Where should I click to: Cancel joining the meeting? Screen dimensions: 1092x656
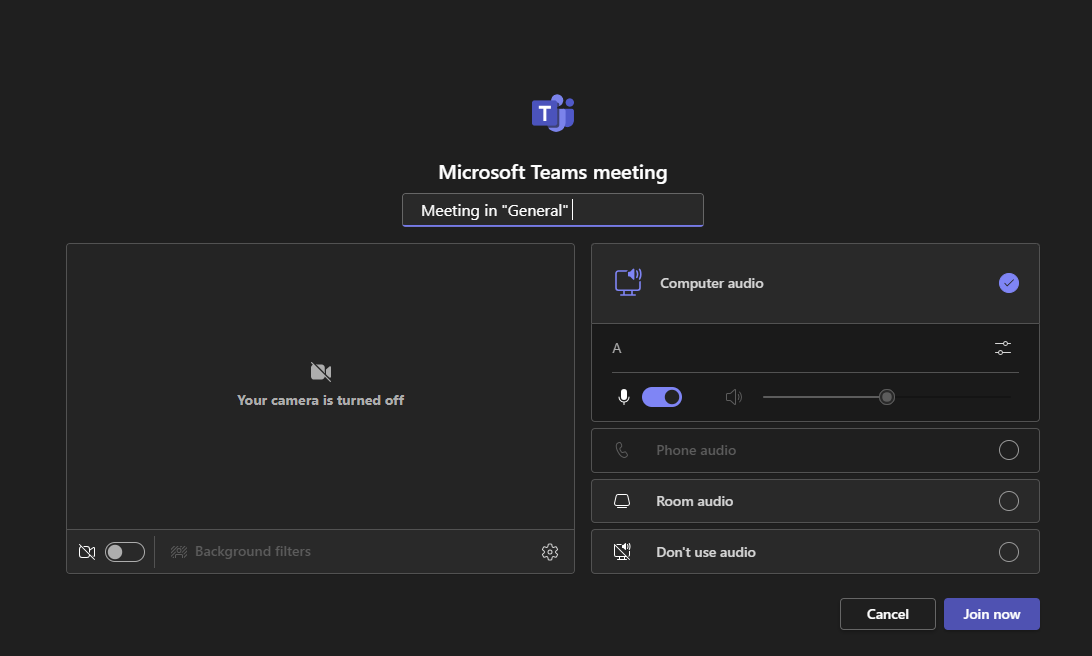click(x=887, y=614)
